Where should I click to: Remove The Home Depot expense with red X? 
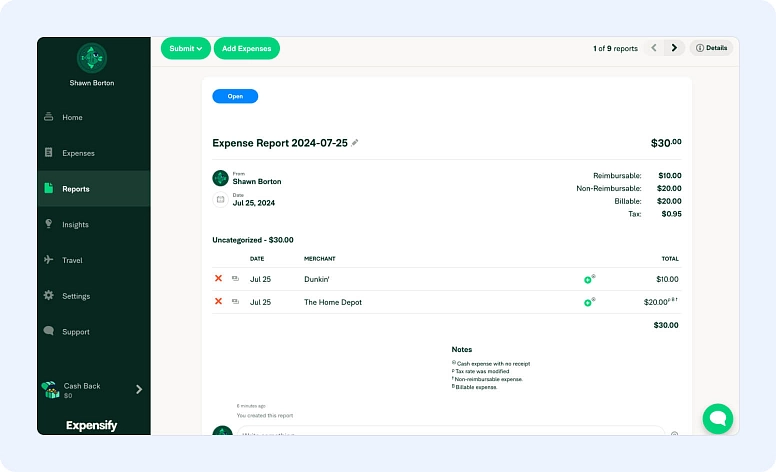tap(218, 302)
